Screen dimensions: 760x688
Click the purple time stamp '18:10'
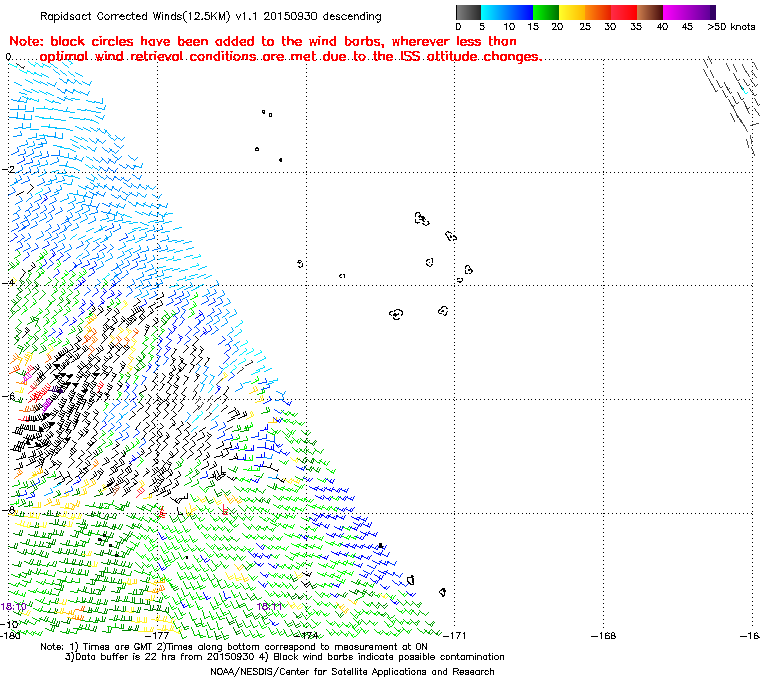(14, 607)
